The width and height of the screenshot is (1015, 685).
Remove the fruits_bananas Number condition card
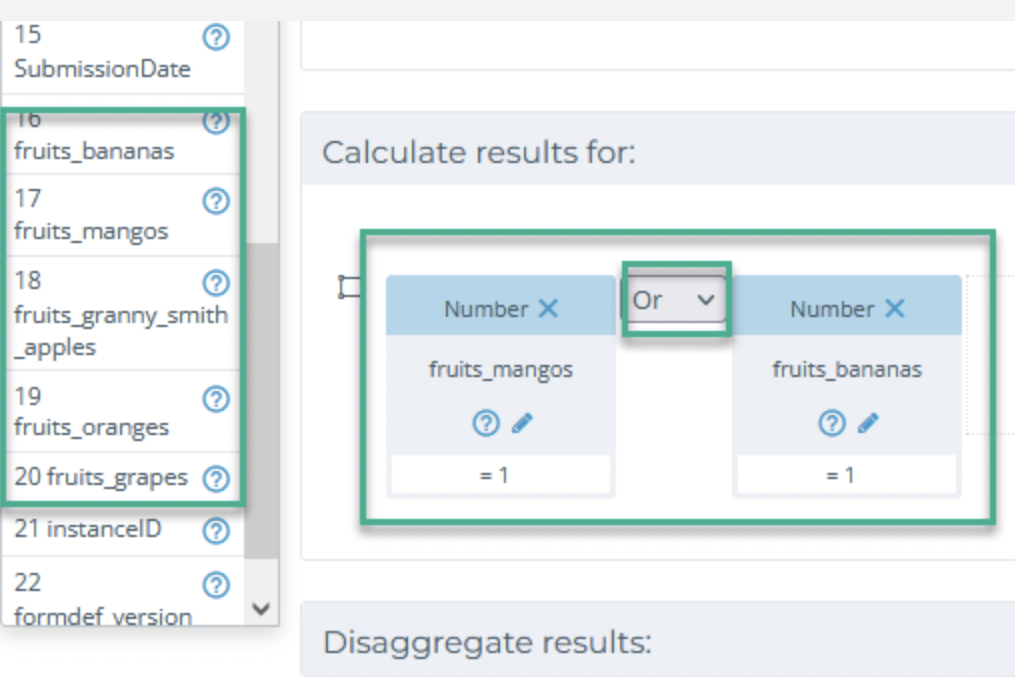click(895, 308)
